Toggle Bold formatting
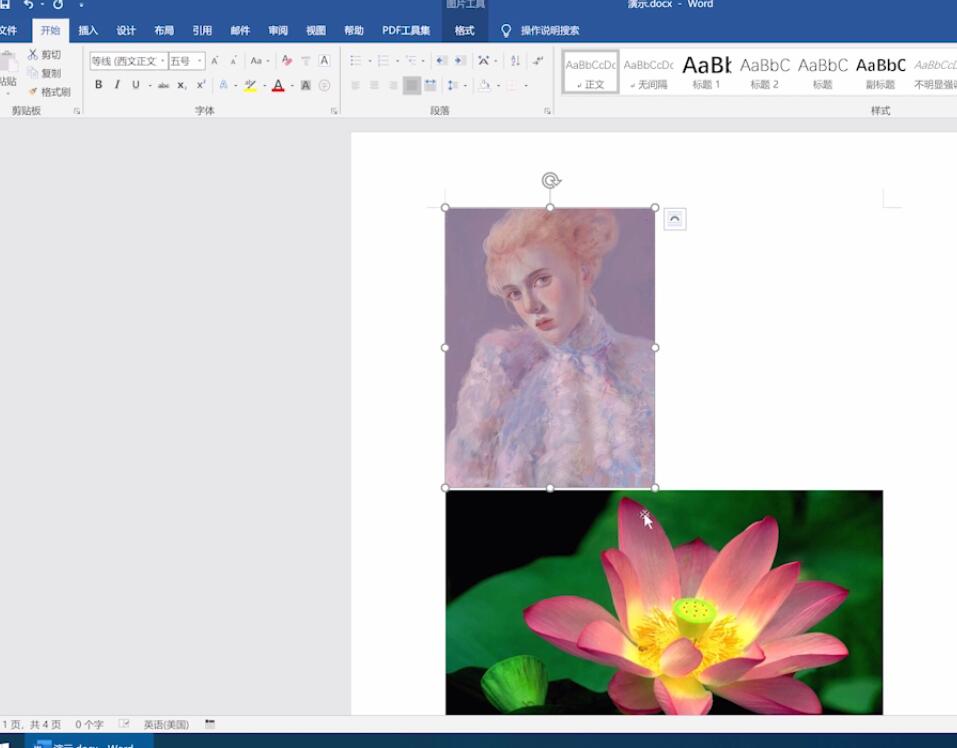The image size is (957, 748). point(98,85)
